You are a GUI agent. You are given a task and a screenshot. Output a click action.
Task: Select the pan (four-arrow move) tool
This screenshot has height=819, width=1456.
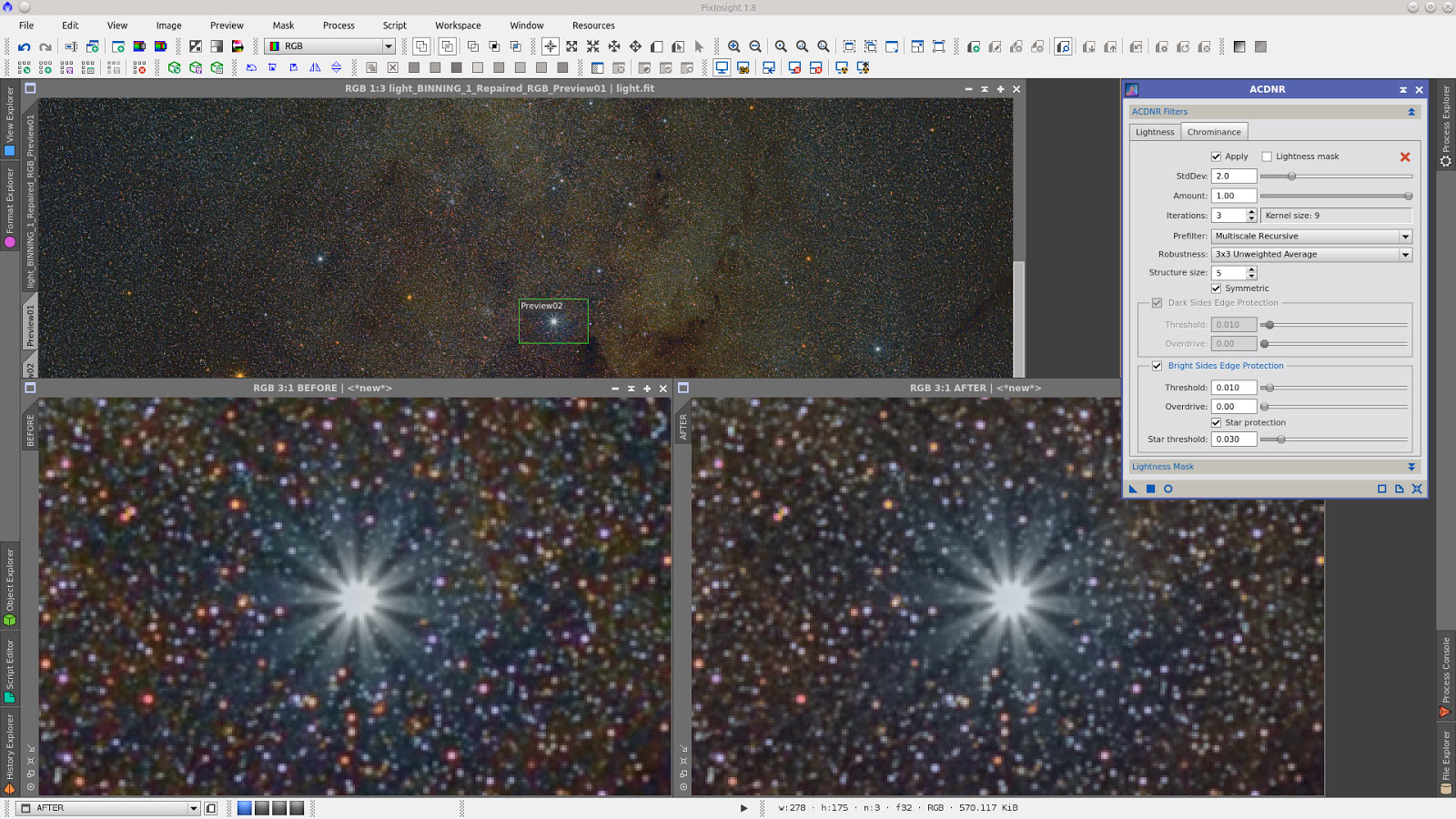point(635,46)
